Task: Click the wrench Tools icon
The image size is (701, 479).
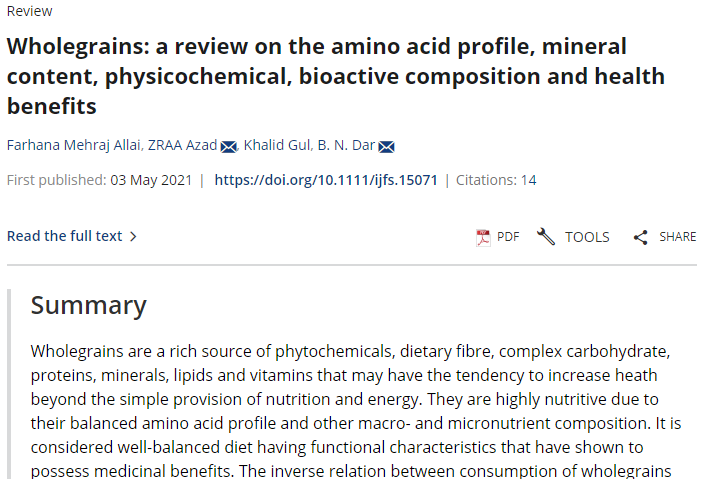Action: point(546,237)
